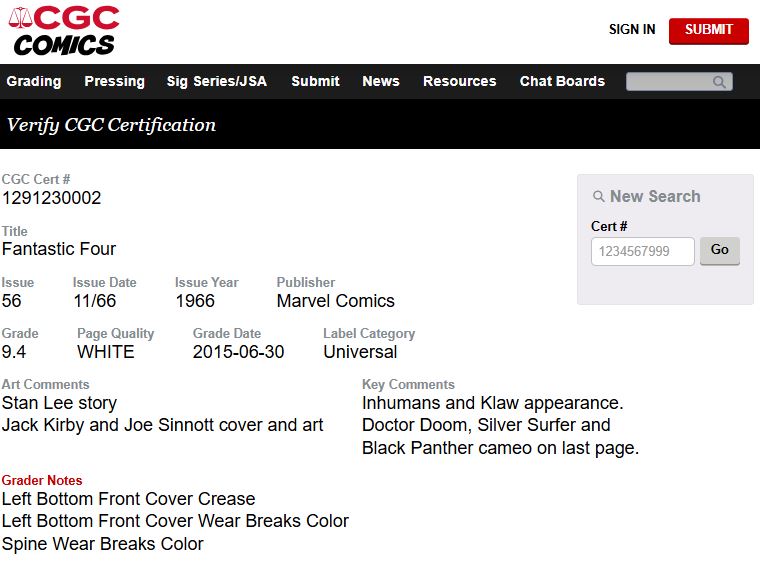Click into the top navigation search field

(x=669, y=82)
